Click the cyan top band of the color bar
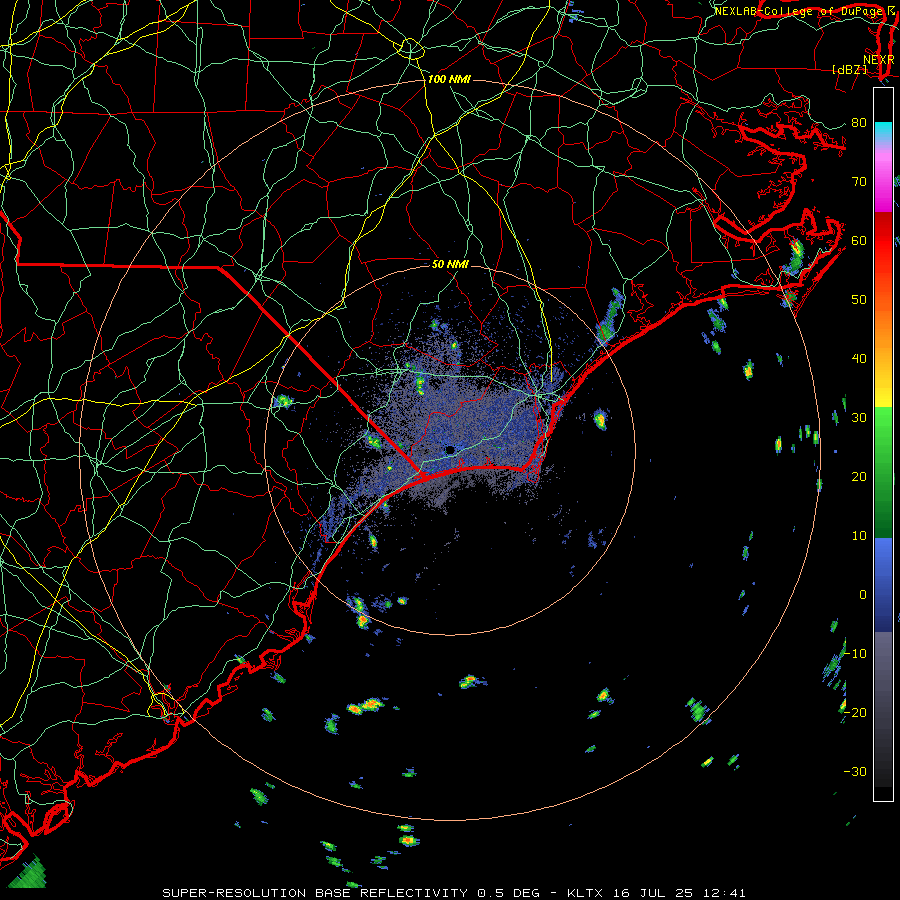900x900 pixels. pos(883,131)
